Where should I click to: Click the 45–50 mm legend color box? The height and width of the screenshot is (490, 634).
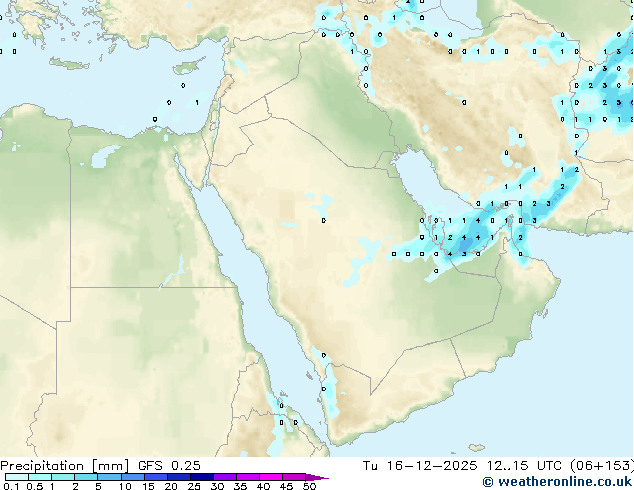294,477
